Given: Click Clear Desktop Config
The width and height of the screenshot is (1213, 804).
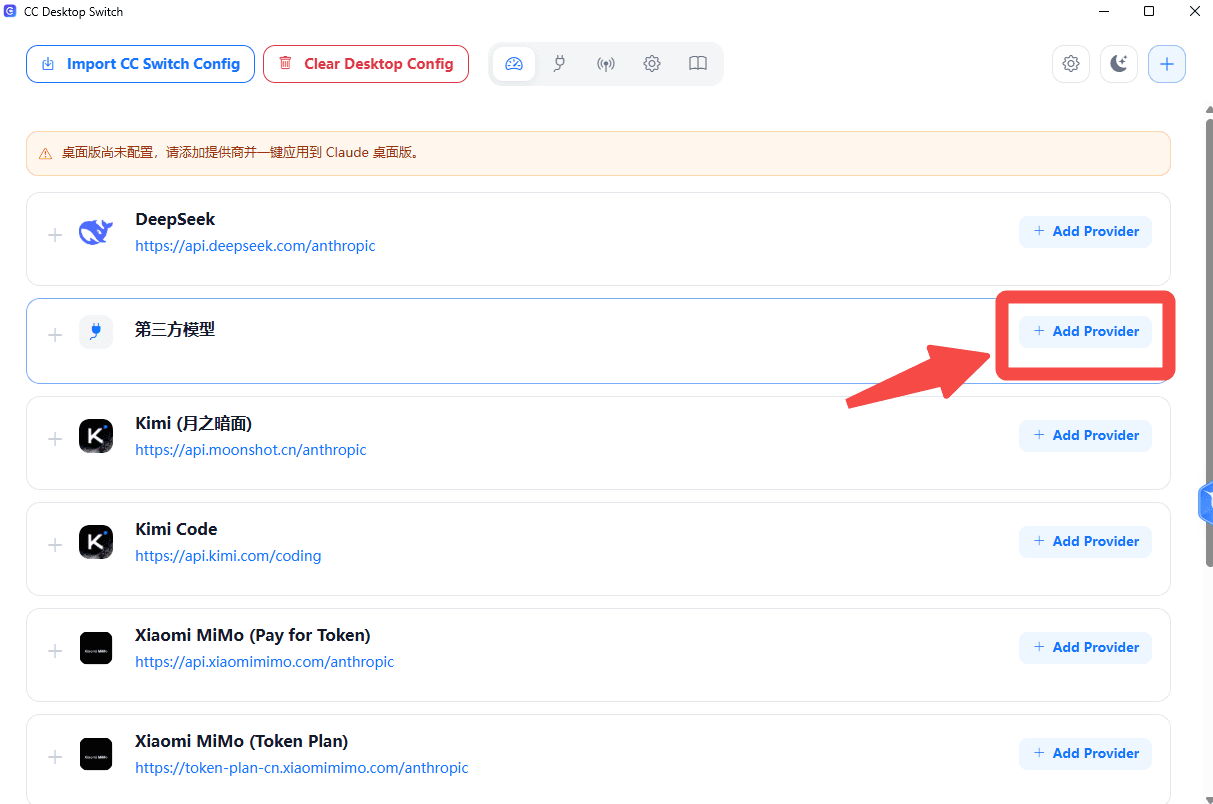Looking at the screenshot, I should click(366, 64).
